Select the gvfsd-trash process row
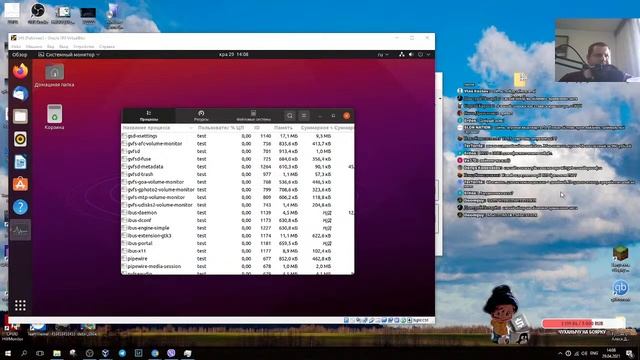 point(238,174)
